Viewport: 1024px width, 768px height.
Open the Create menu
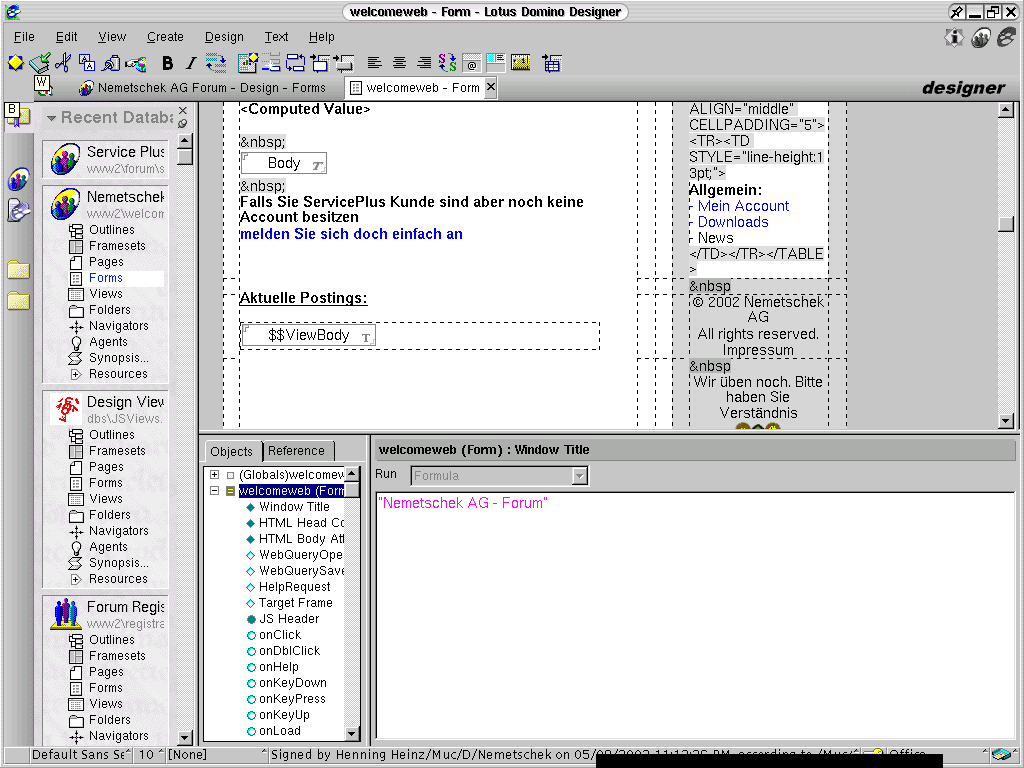point(165,37)
